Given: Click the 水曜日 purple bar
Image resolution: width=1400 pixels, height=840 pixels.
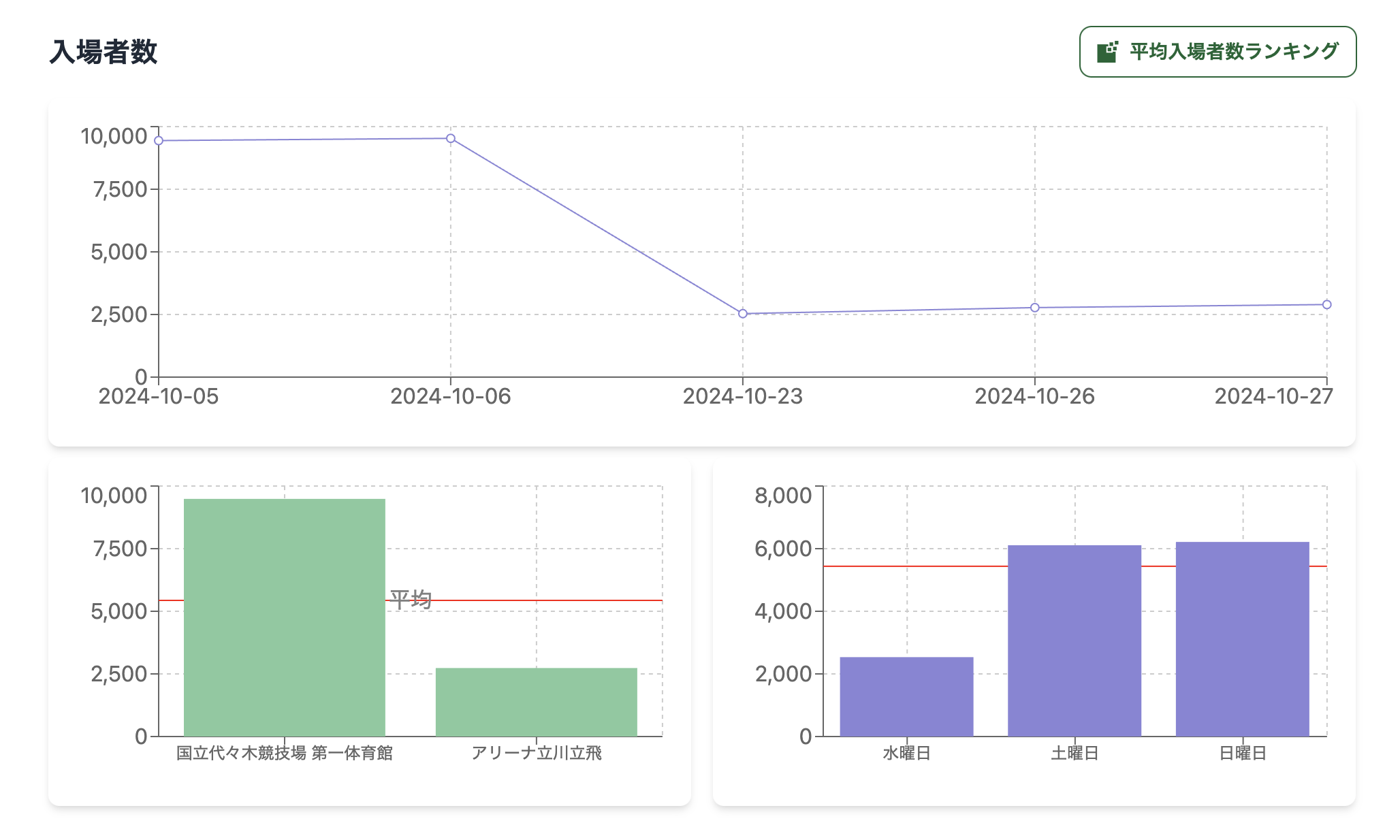Looking at the screenshot, I should (x=907, y=696).
